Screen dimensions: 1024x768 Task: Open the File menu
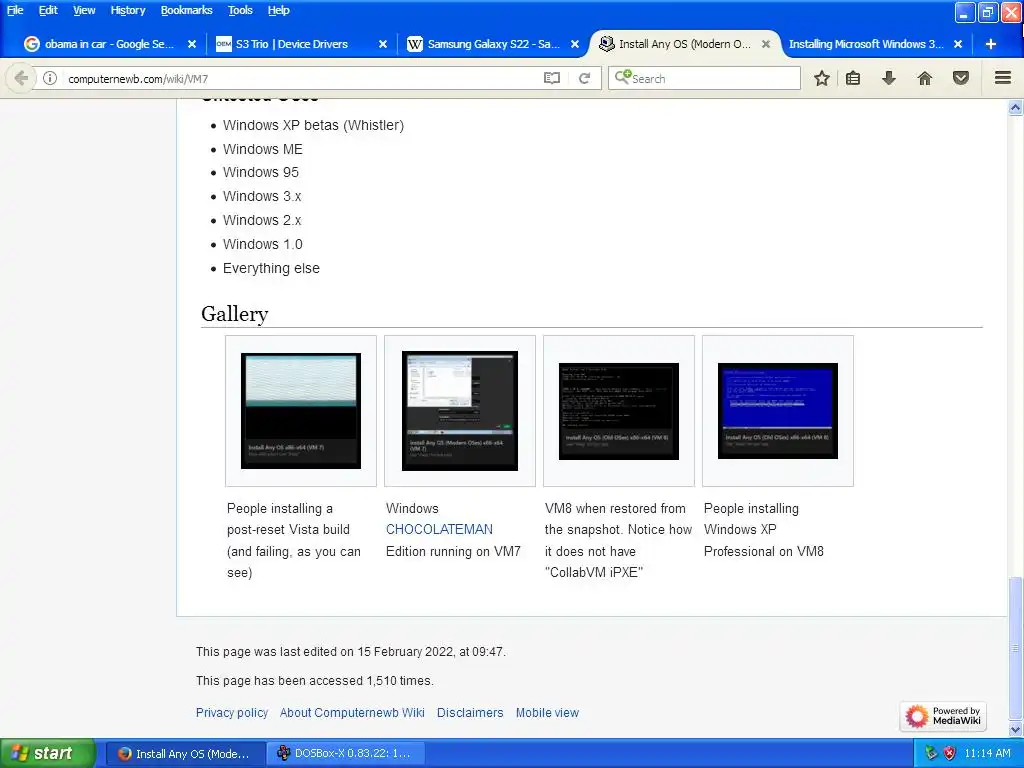point(15,10)
